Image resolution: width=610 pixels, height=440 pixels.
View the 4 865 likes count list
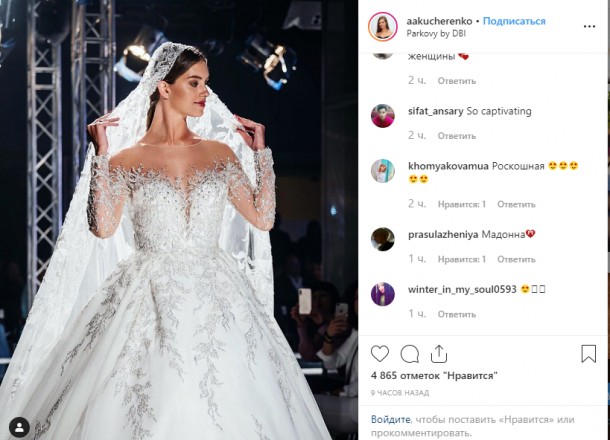[x=434, y=376]
